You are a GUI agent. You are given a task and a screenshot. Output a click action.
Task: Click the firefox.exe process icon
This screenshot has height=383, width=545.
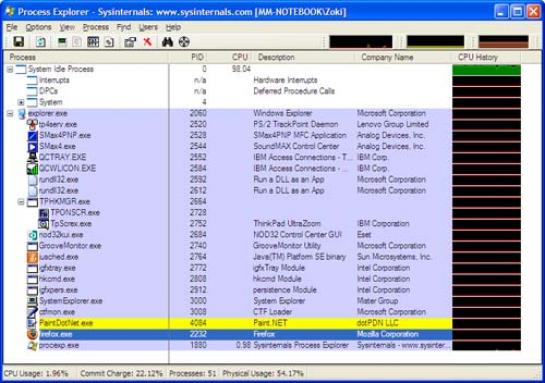32,334
